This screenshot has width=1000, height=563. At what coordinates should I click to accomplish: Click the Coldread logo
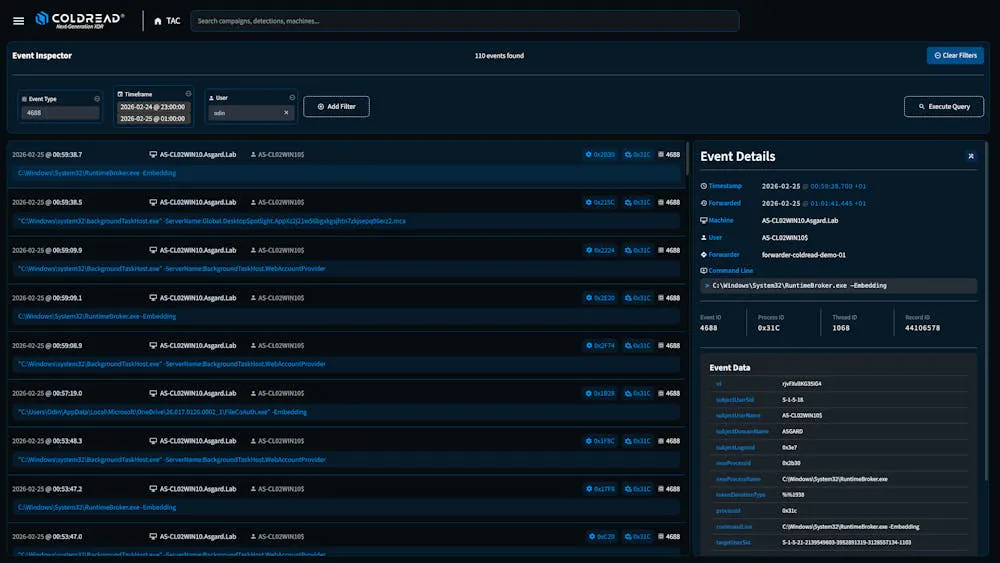(80, 20)
